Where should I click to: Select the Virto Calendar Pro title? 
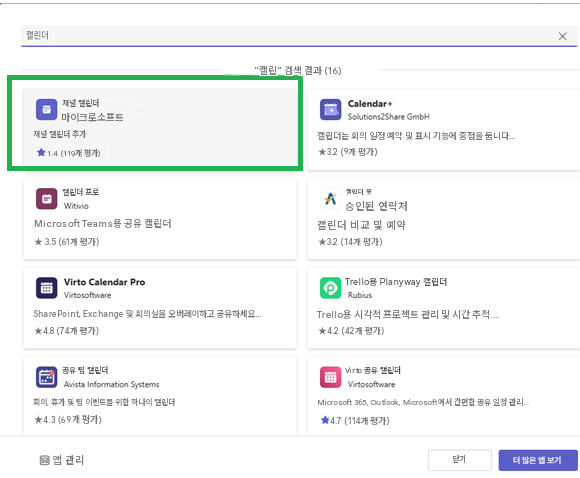tap(104, 282)
